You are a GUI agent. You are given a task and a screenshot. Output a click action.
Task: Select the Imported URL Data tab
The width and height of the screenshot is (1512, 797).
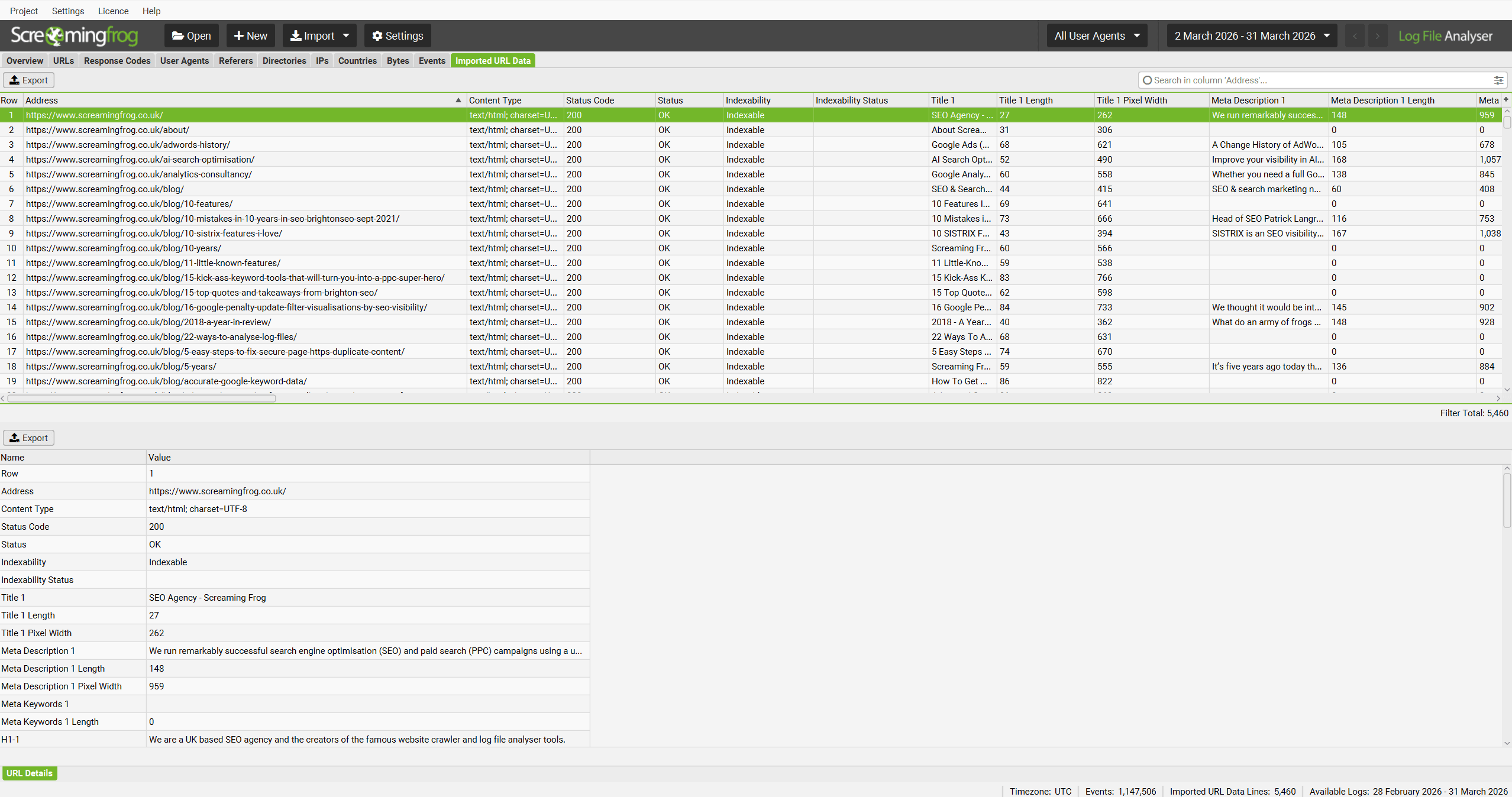pos(493,60)
